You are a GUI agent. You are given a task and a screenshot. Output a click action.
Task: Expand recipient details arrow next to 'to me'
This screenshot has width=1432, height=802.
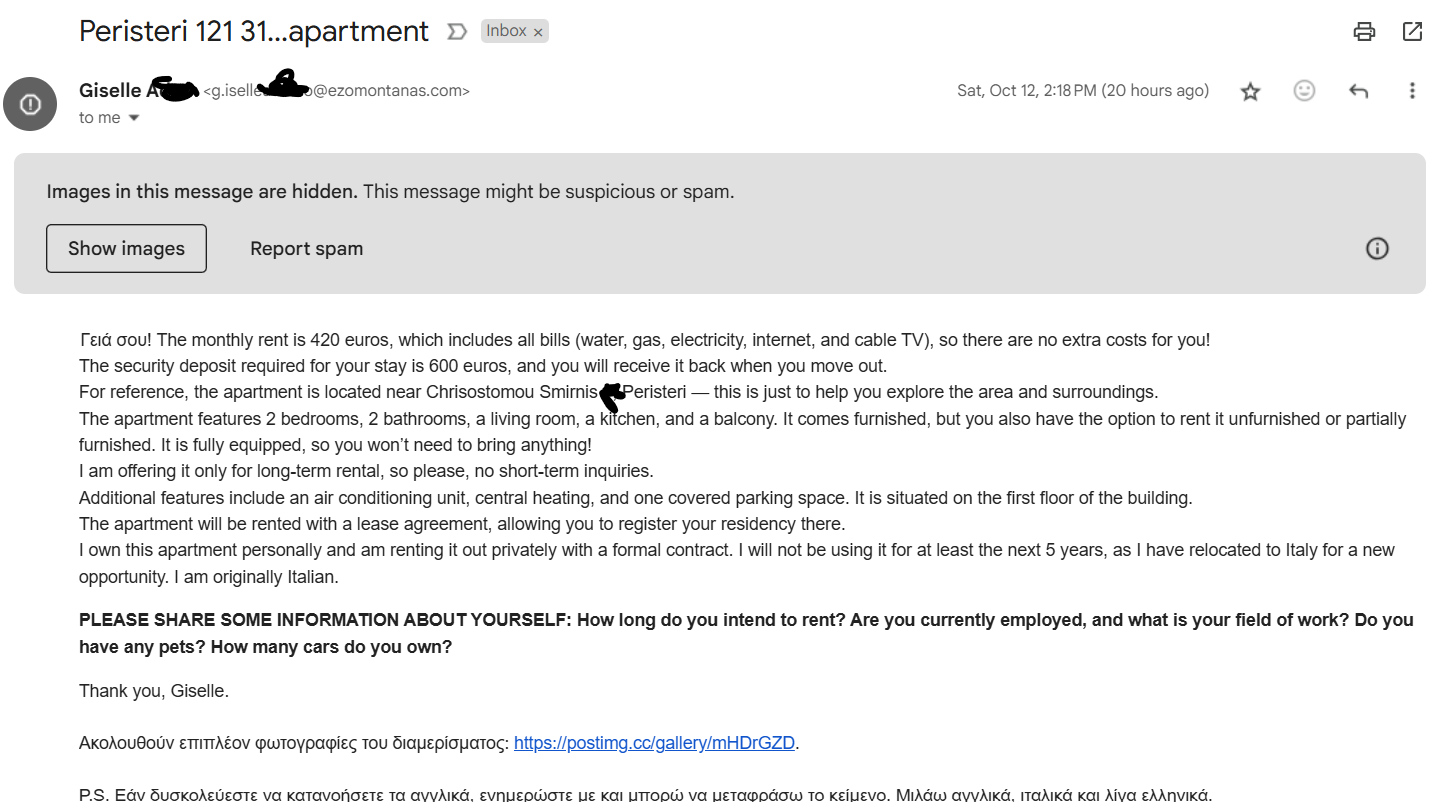tap(134, 118)
